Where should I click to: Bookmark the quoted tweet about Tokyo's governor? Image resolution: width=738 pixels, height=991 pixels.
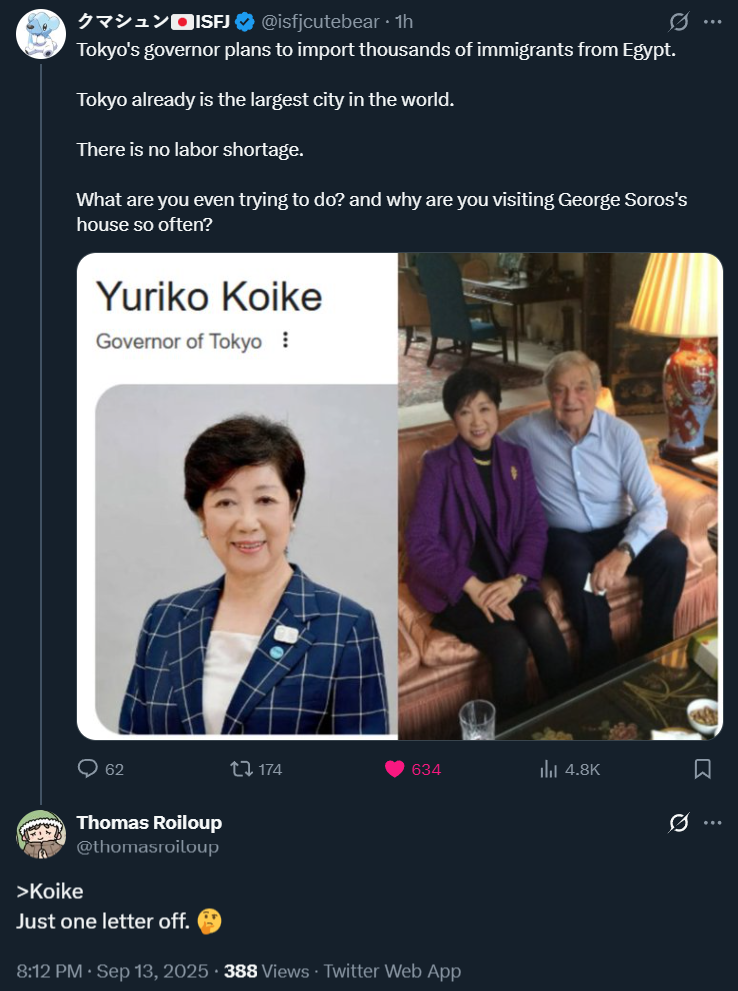(702, 769)
